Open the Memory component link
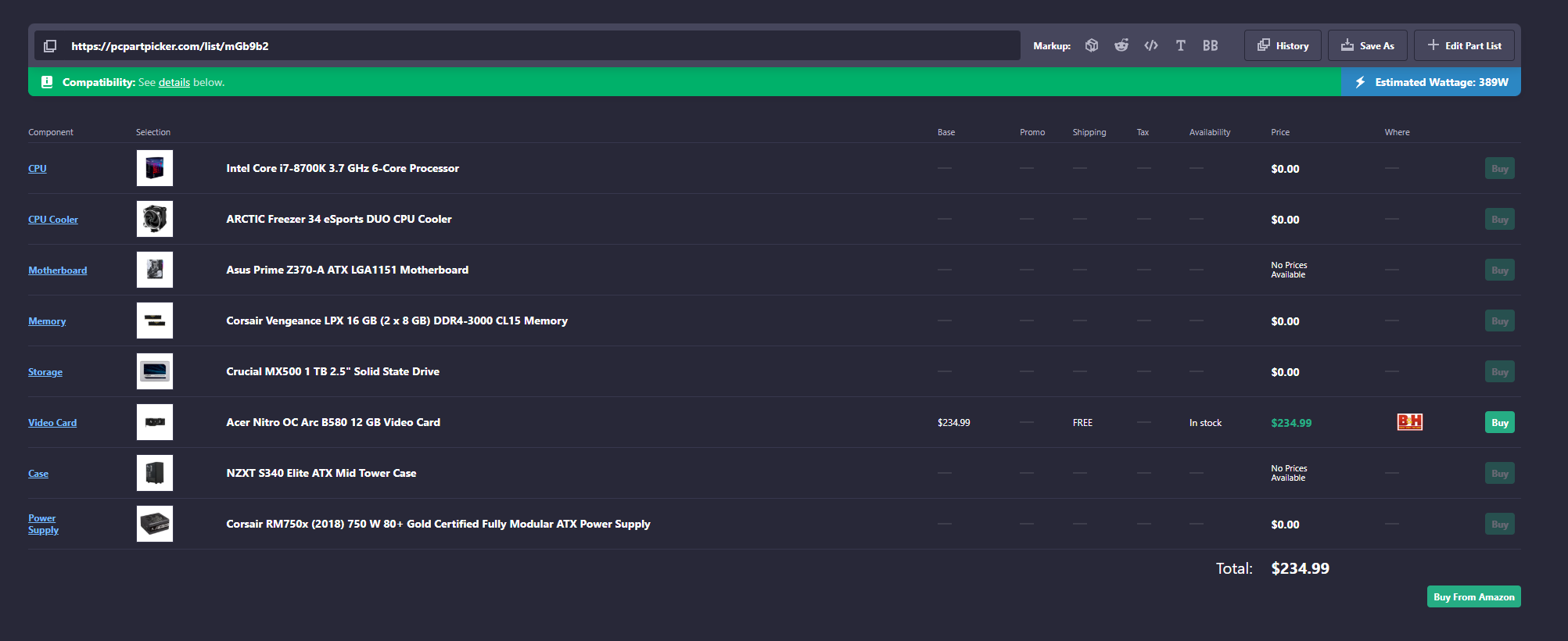The image size is (1568, 641). pos(47,320)
